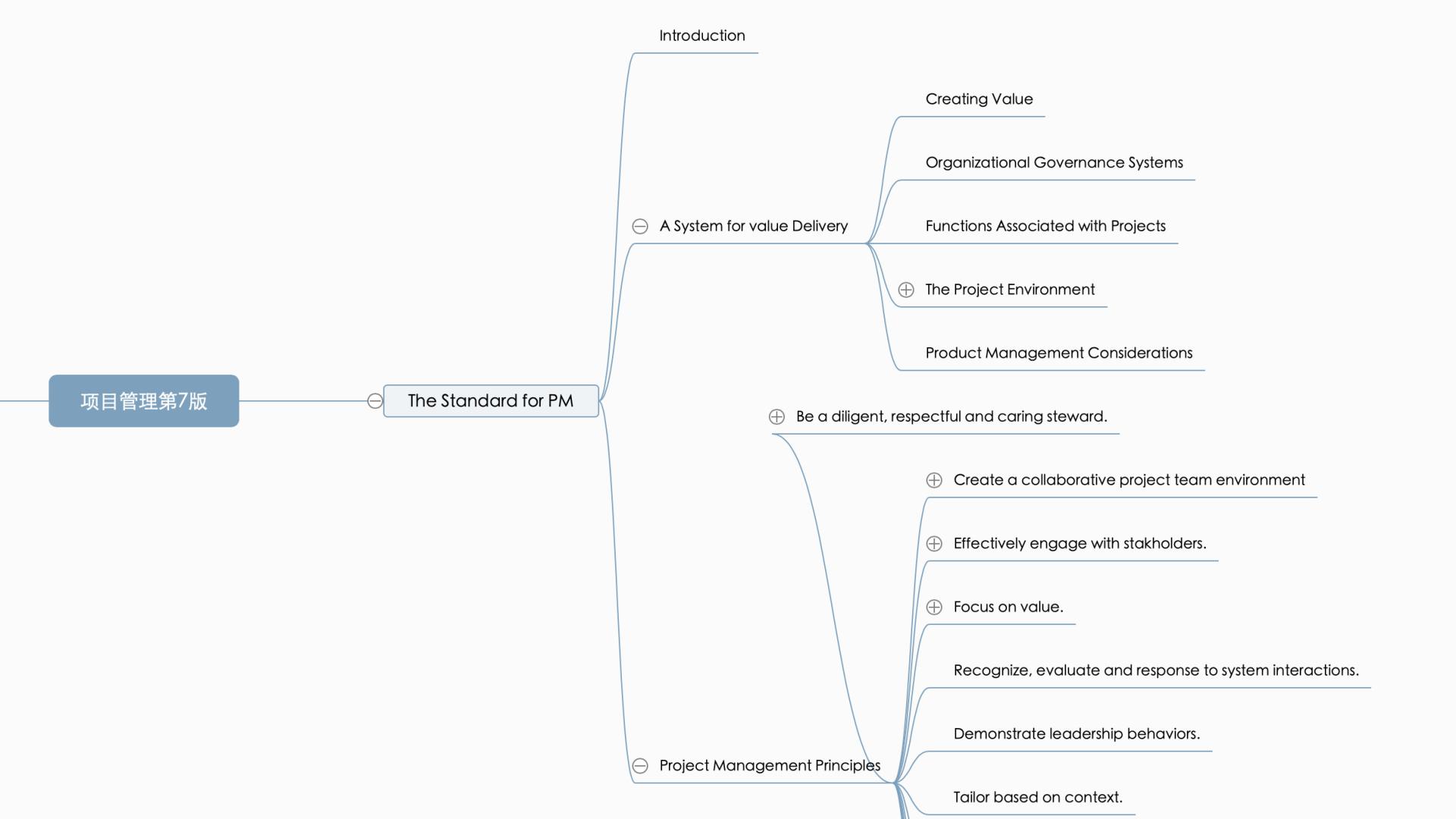Select Organizational Governance Systems tree item

click(x=1053, y=162)
